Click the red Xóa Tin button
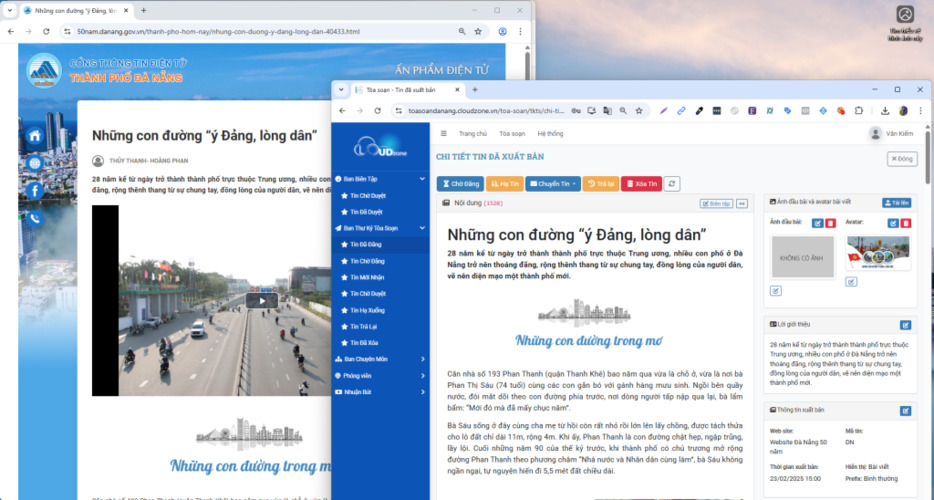This screenshot has width=934, height=500. (x=641, y=184)
